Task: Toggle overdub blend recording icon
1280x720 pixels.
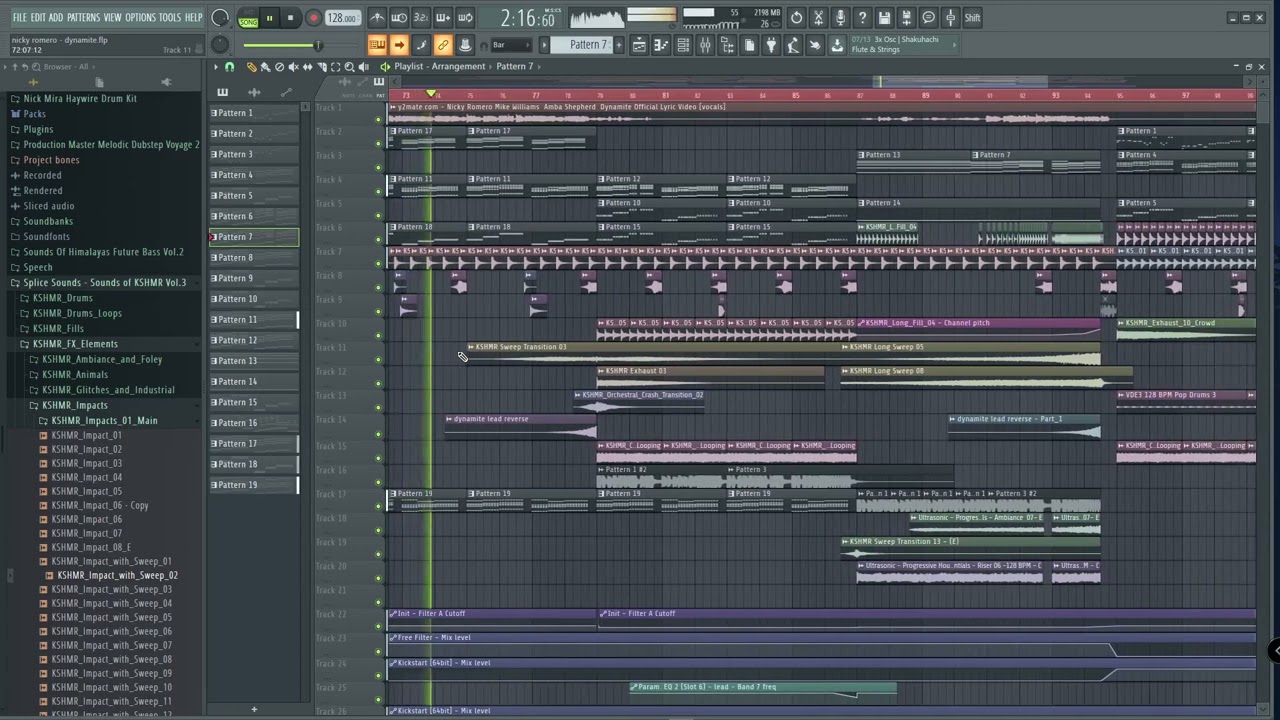Action: coord(443,18)
